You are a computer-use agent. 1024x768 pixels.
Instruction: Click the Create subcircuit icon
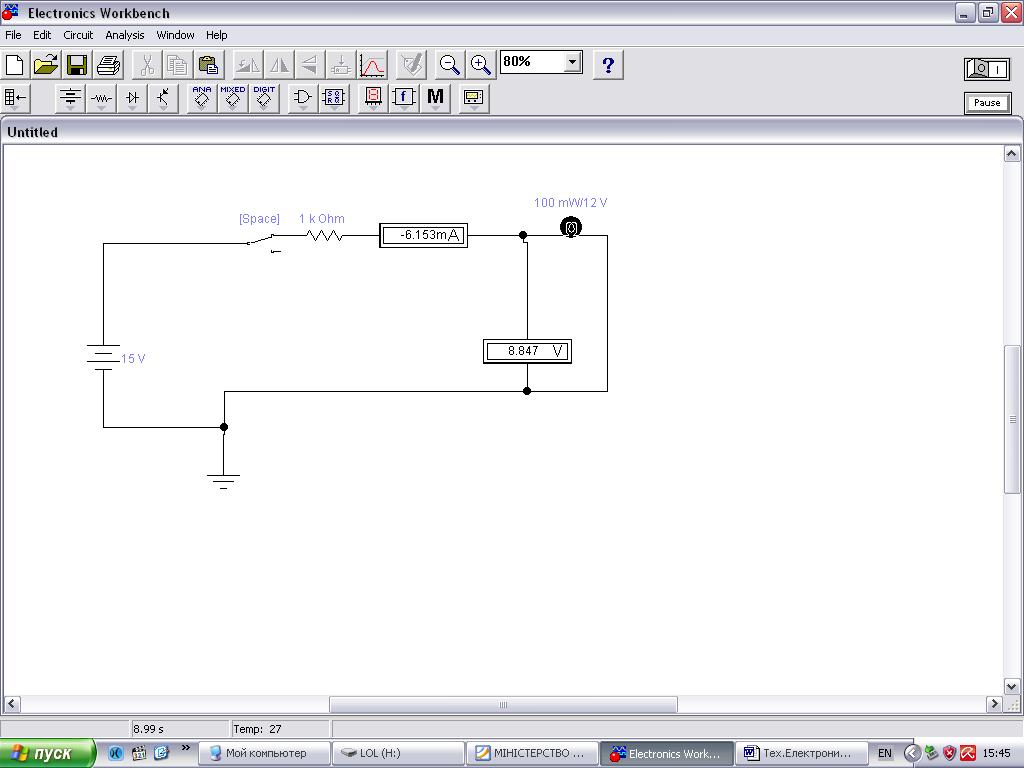[x=341, y=65]
